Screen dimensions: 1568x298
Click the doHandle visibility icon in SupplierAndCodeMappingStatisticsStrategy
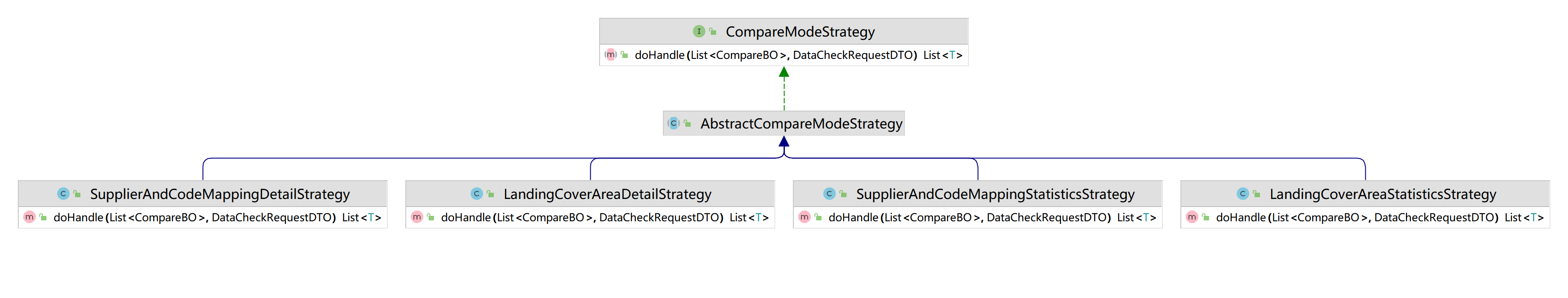819,218
